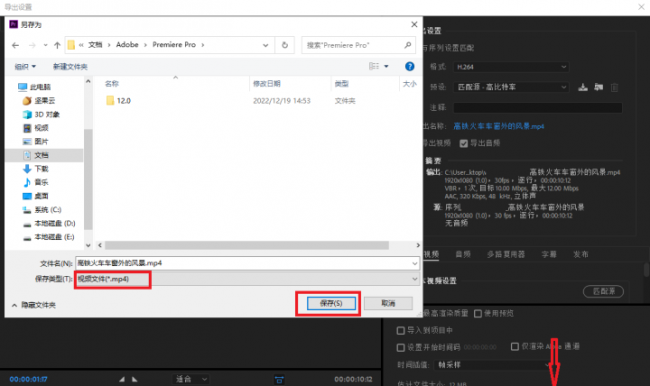Screen dimensions: 650x386
Task: Open the blue help icon
Action: [410, 66]
